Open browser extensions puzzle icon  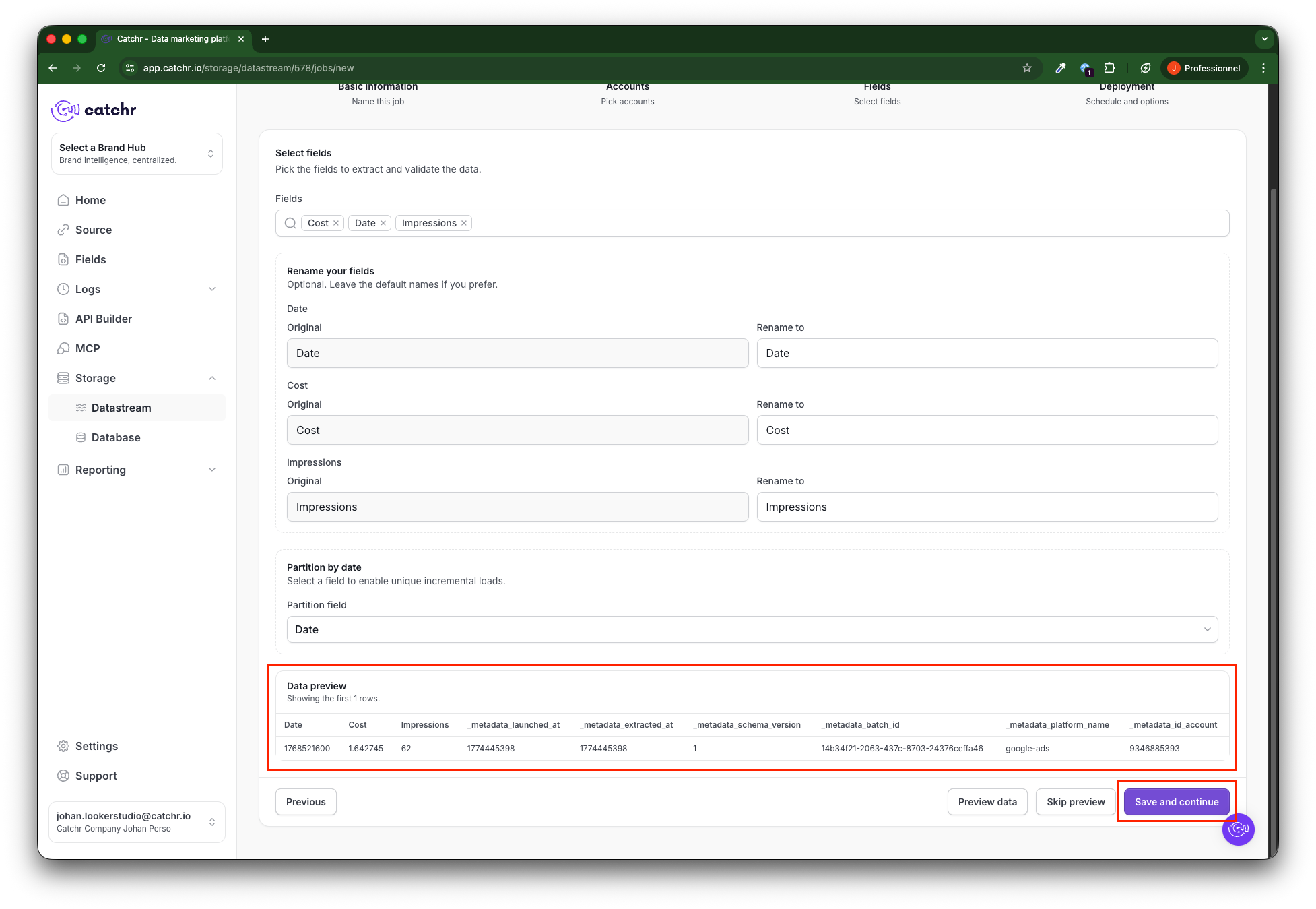[1109, 68]
